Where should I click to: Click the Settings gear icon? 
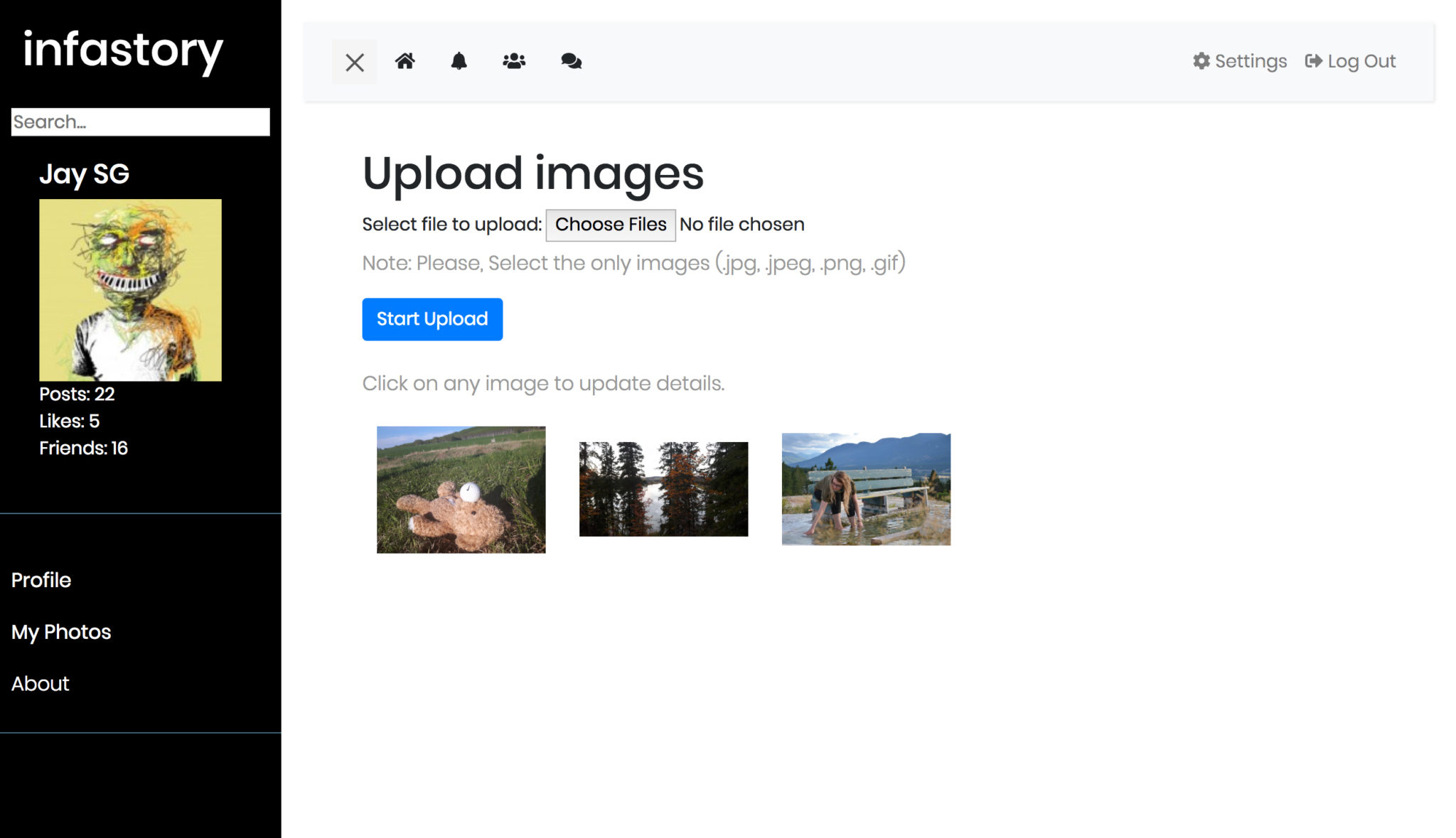pos(1201,61)
